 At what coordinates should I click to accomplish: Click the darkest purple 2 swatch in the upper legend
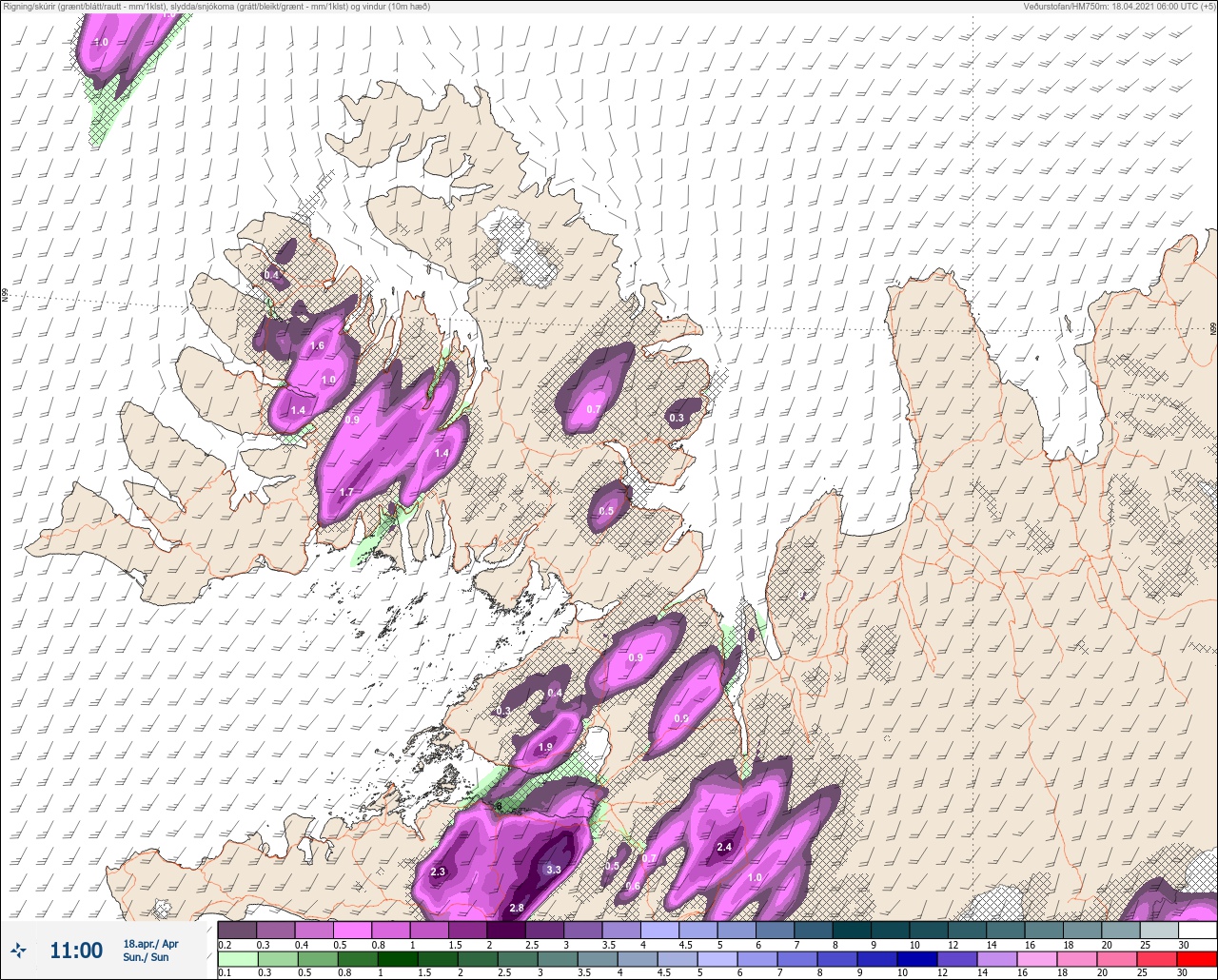coord(506,930)
